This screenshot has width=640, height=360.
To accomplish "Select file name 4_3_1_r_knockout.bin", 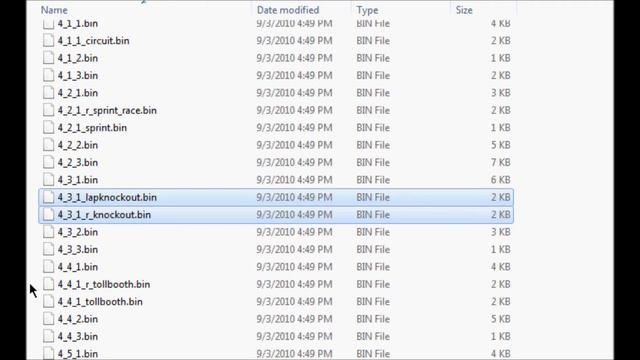I will (x=104, y=215).
